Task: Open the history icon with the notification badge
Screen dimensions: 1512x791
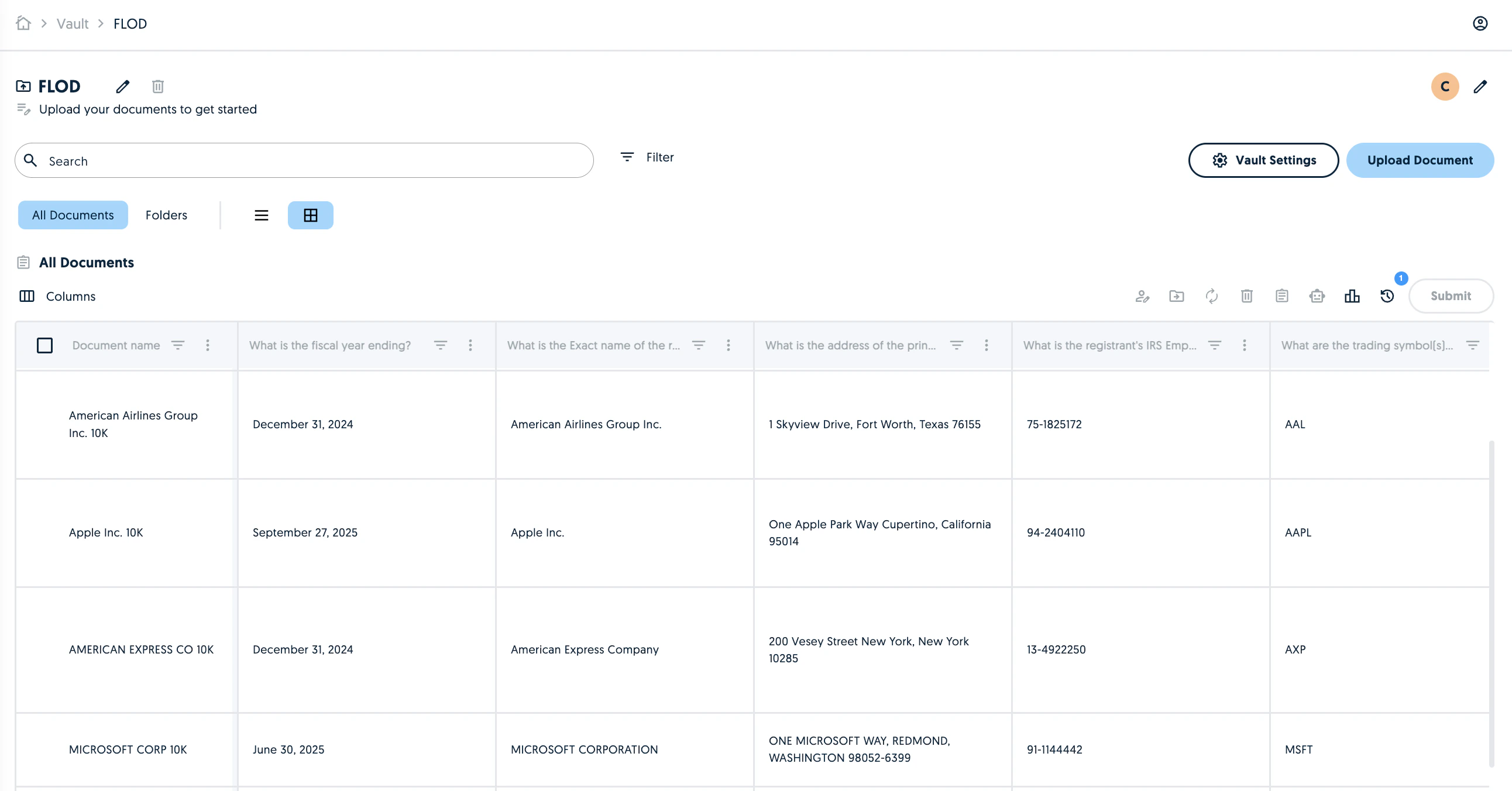Action: 1387,296
